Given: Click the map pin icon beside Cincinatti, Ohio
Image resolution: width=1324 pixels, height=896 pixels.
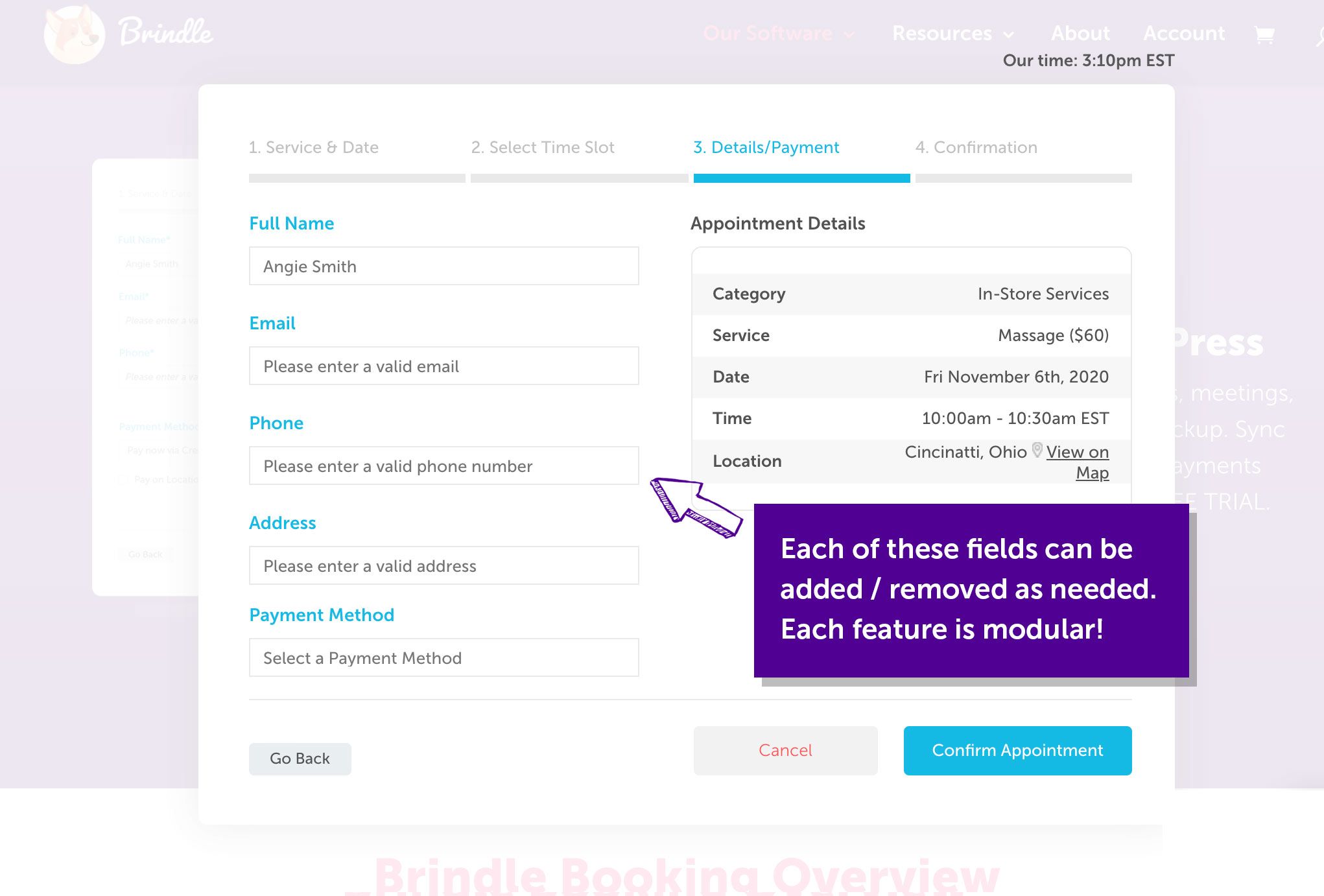Looking at the screenshot, I should click(x=1037, y=450).
